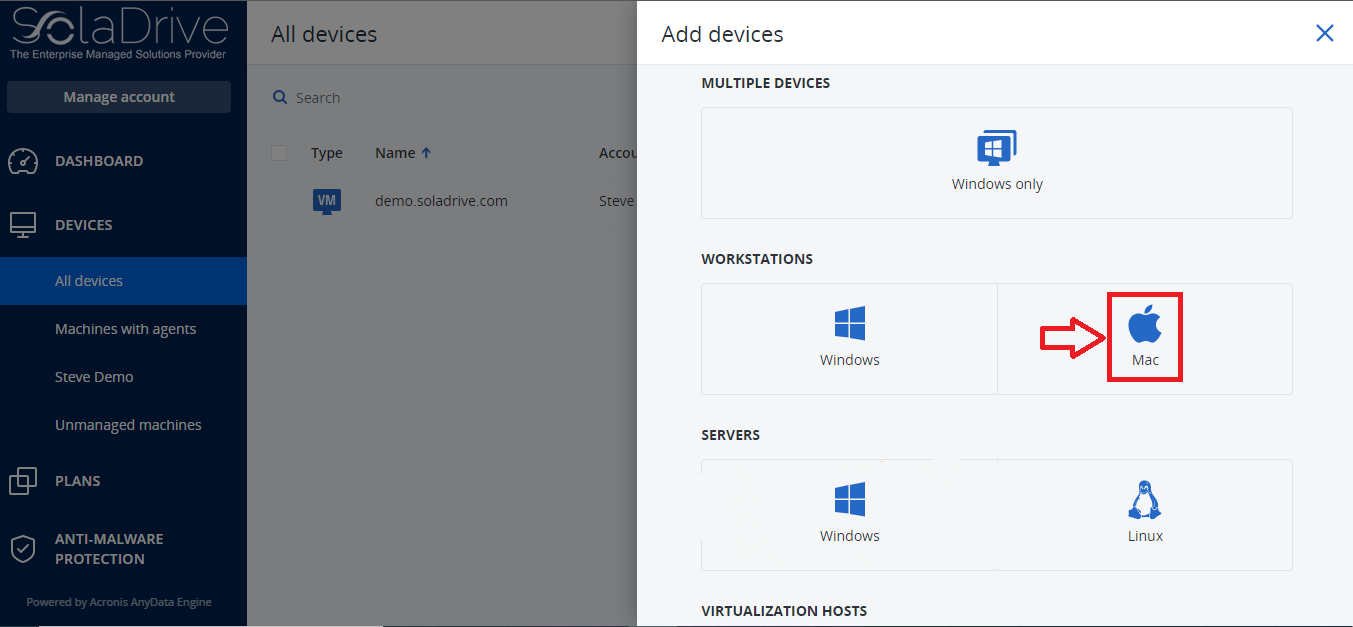The width and height of the screenshot is (1353, 627).
Task: Add a Linux server
Action: click(x=1145, y=515)
